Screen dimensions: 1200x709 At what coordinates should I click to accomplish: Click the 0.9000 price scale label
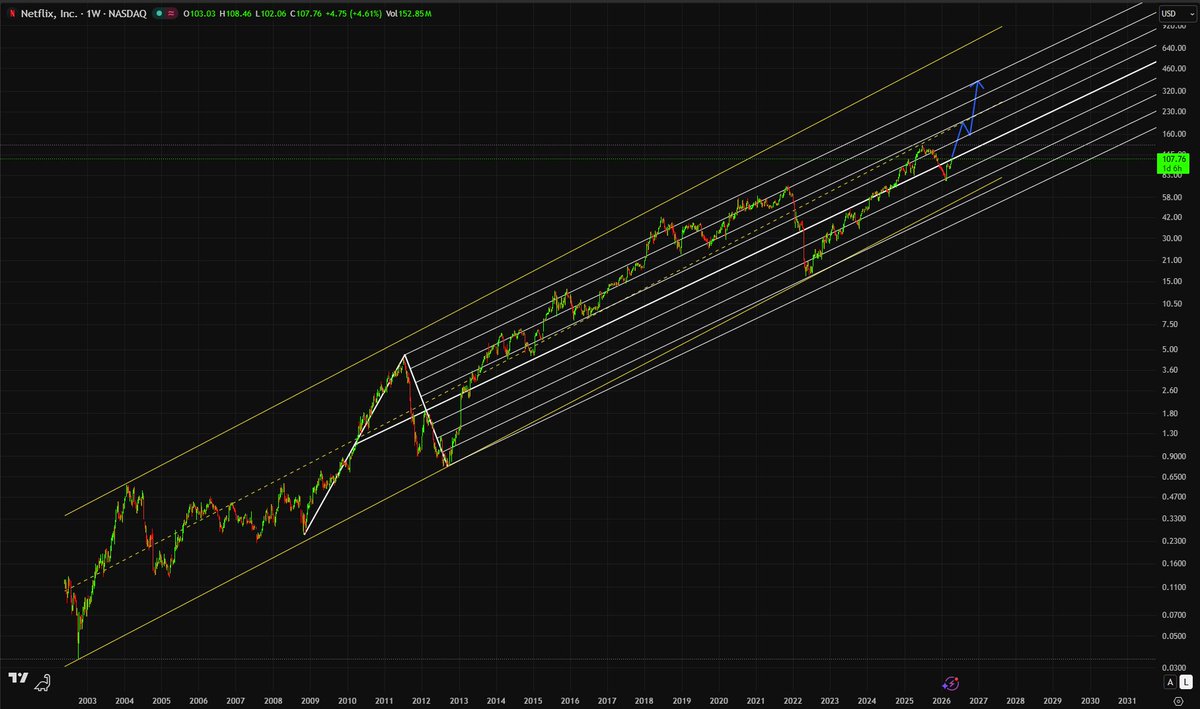tap(1174, 456)
